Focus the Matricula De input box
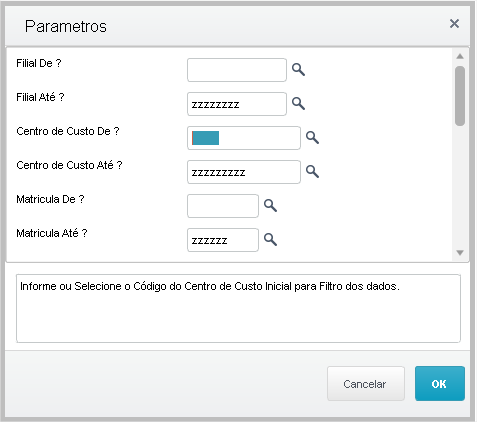477x422 pixels. point(223,206)
